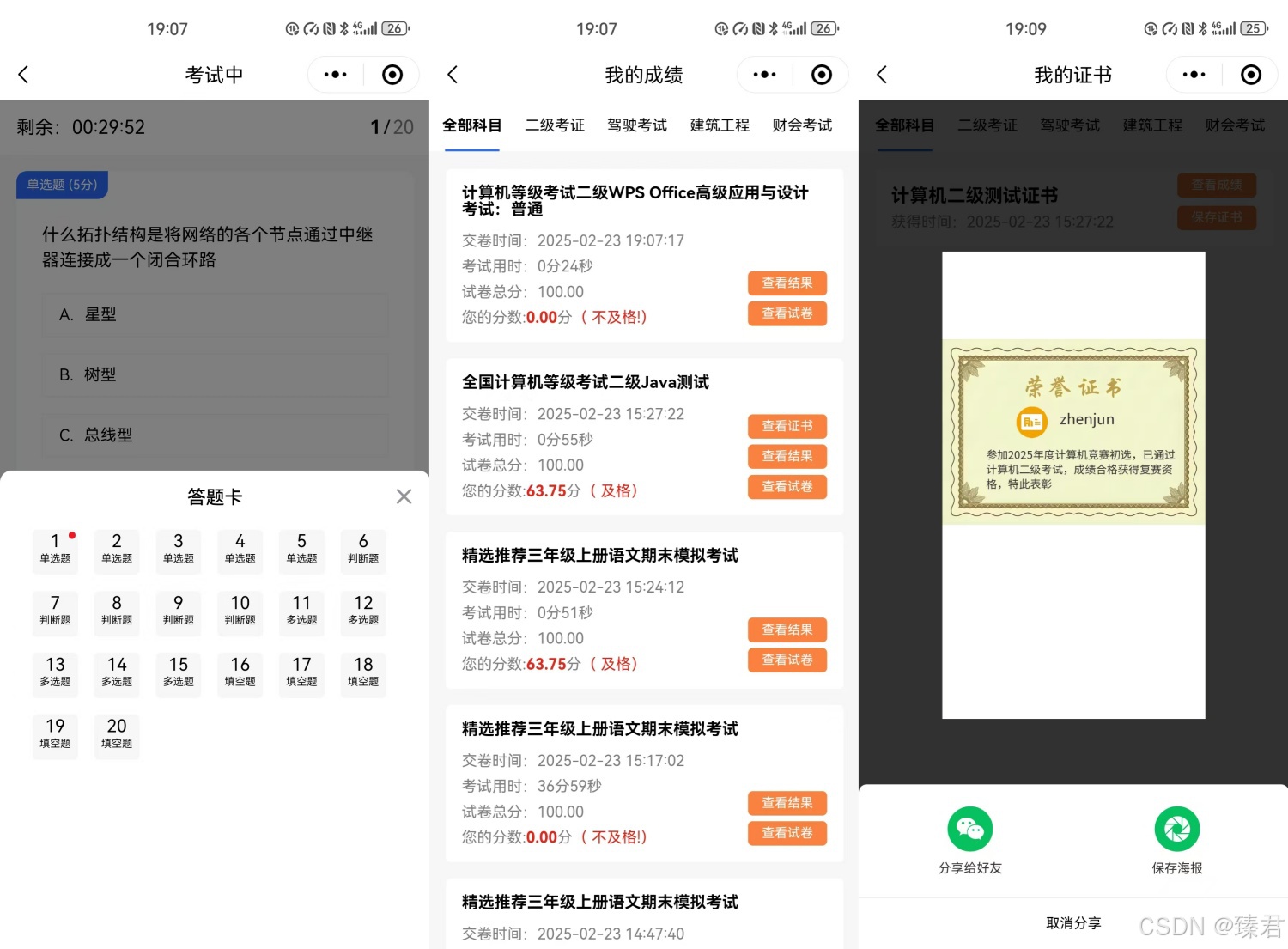The height and width of the screenshot is (949, 1288).
Task: Tap the circular target icon on 我的成绩 screen
Action: click(822, 75)
